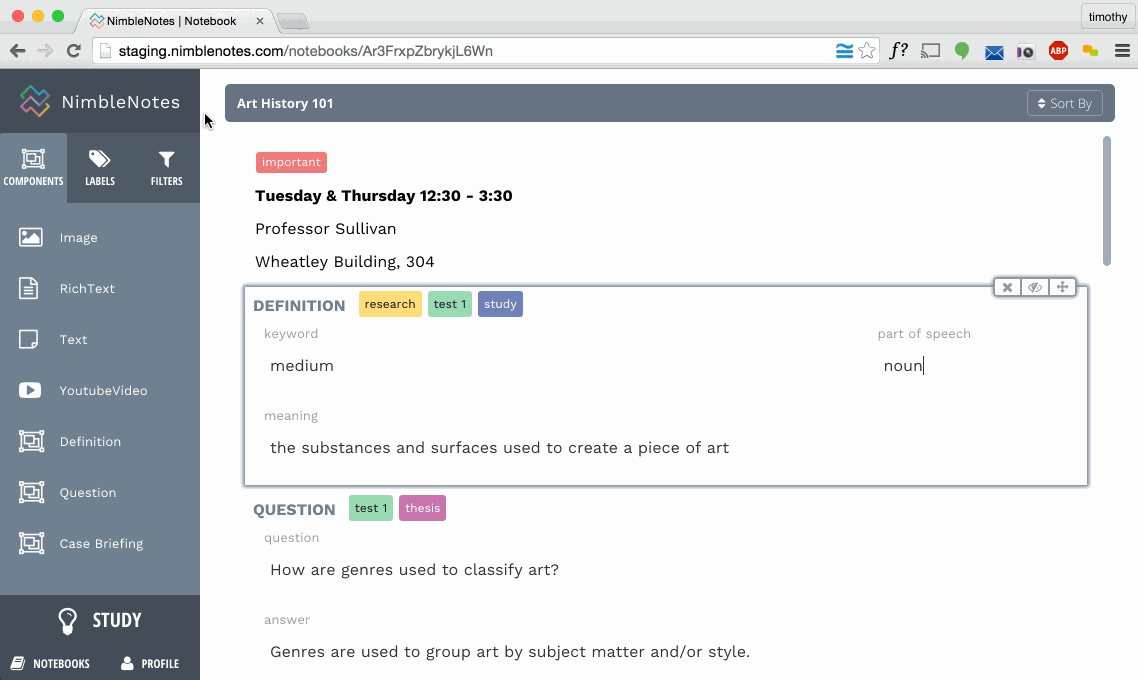Reload the page in Chrome

click(x=73, y=51)
